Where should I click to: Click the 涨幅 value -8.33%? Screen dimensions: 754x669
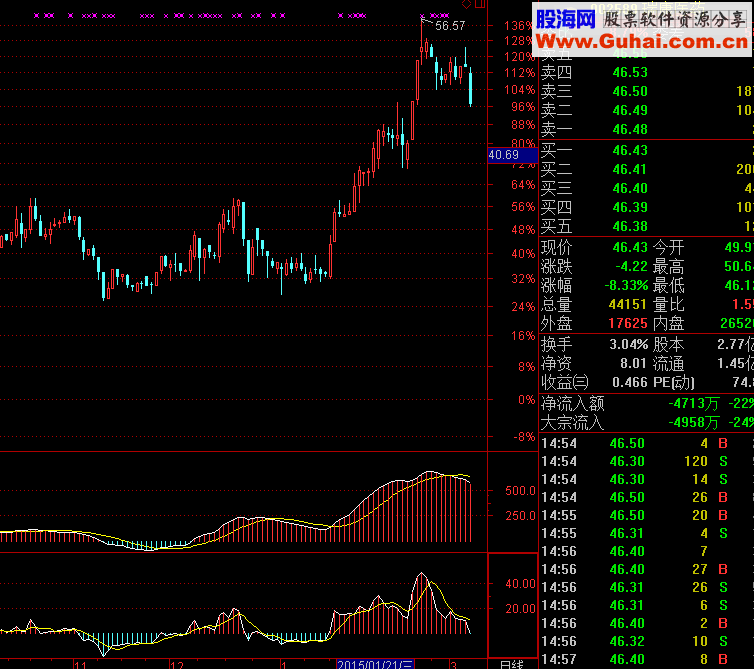(x=626, y=286)
